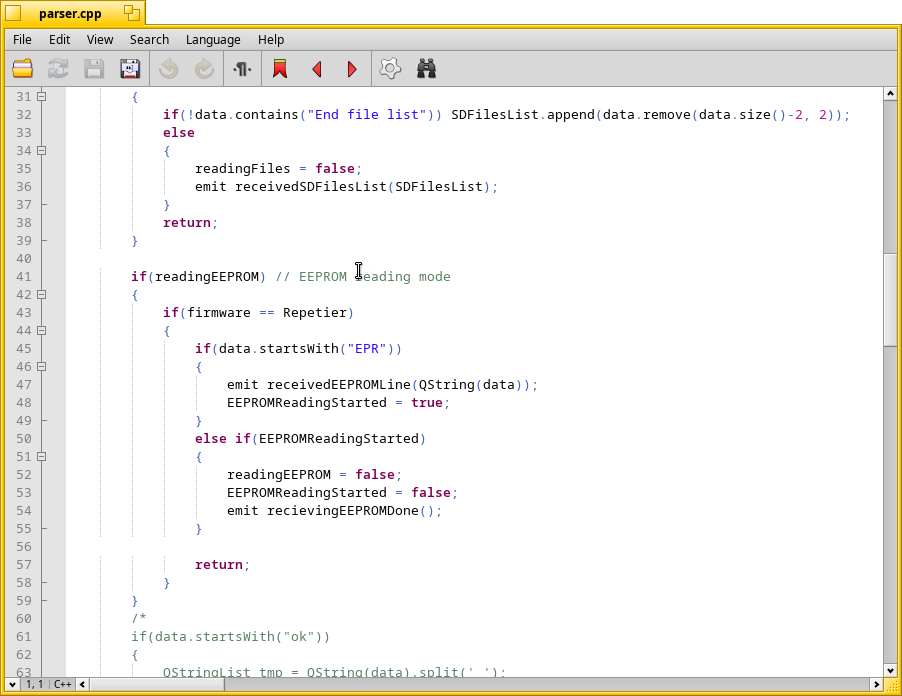The height and width of the screenshot is (696, 902).
Task: Open the View menu
Action: [x=100, y=40]
